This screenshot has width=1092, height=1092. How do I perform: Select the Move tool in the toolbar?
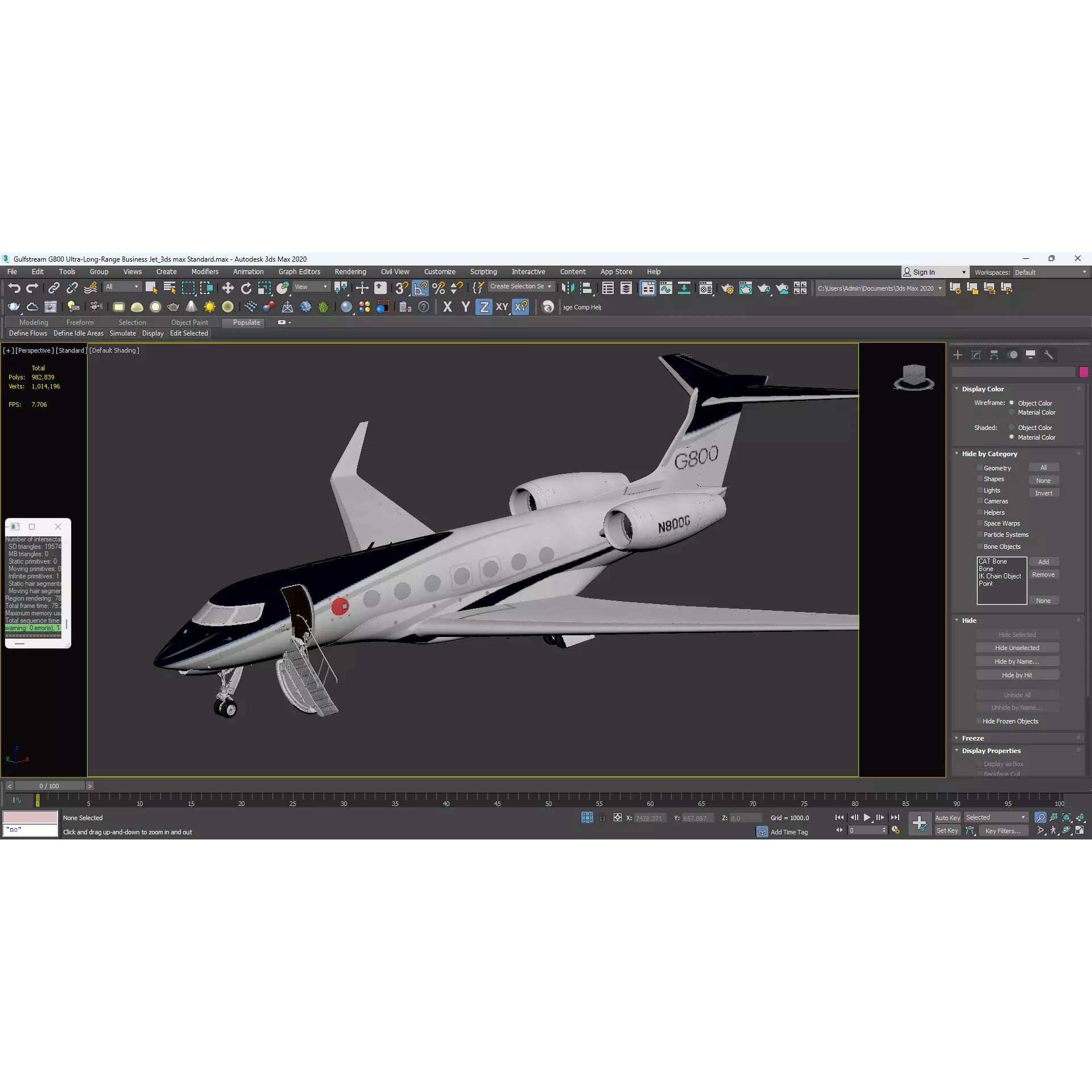tap(227, 288)
